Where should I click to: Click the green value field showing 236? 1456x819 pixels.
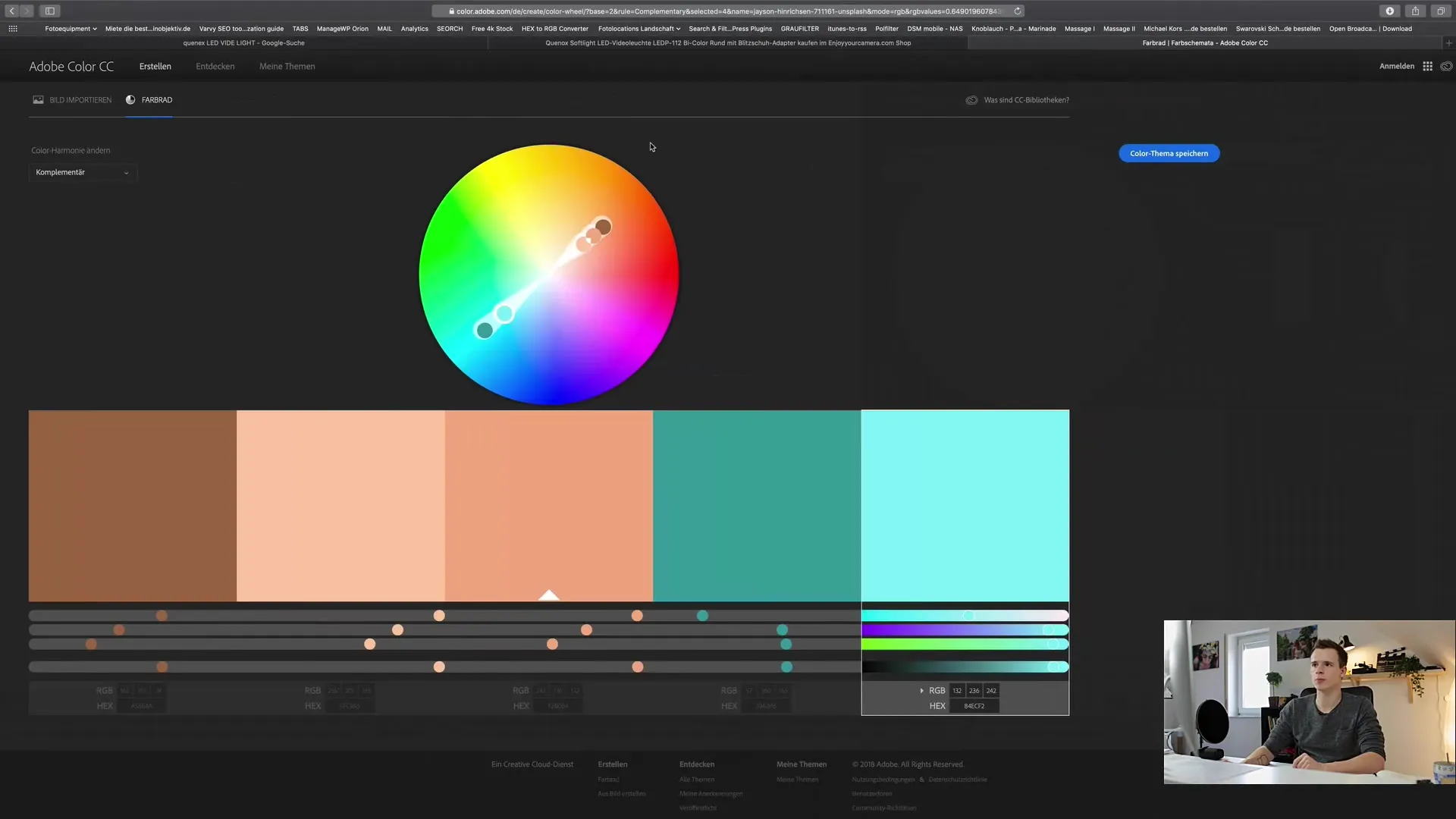click(x=974, y=691)
